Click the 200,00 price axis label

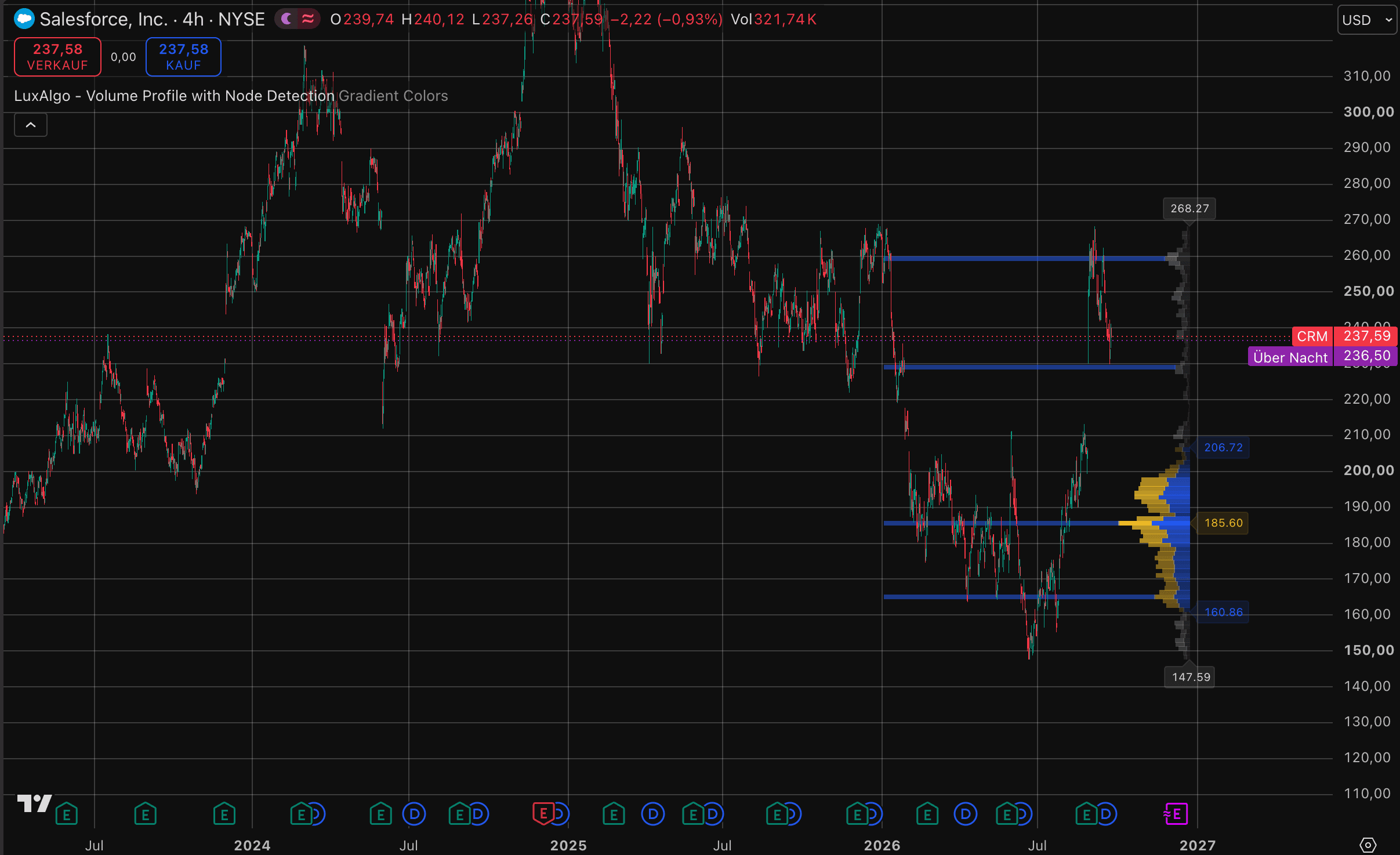pos(1368,470)
